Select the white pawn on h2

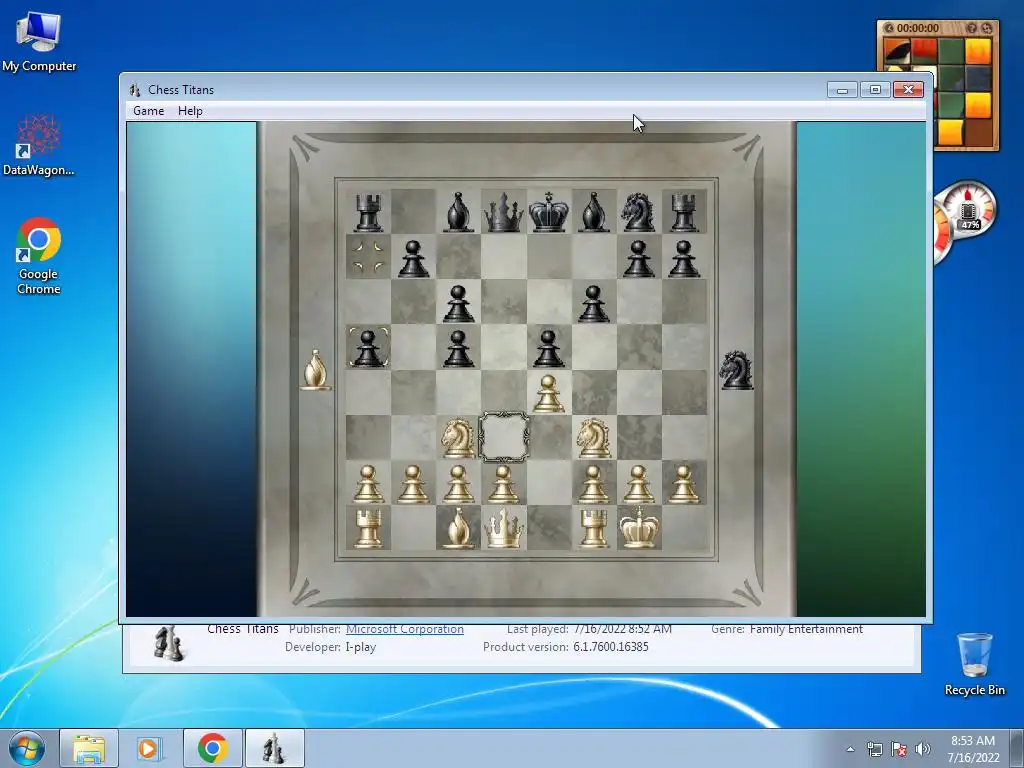pos(684,484)
